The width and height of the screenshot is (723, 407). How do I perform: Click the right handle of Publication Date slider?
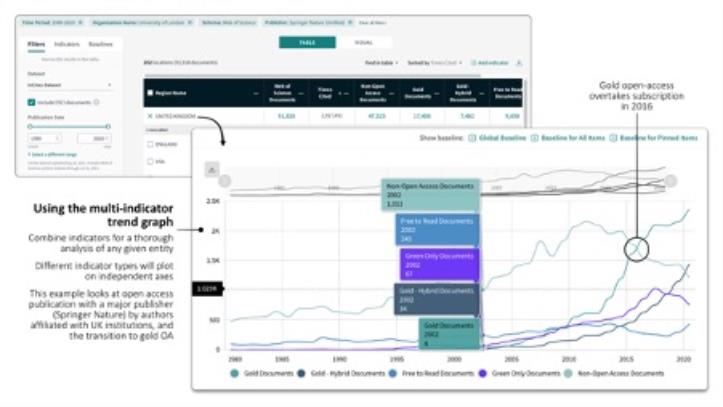tap(108, 126)
